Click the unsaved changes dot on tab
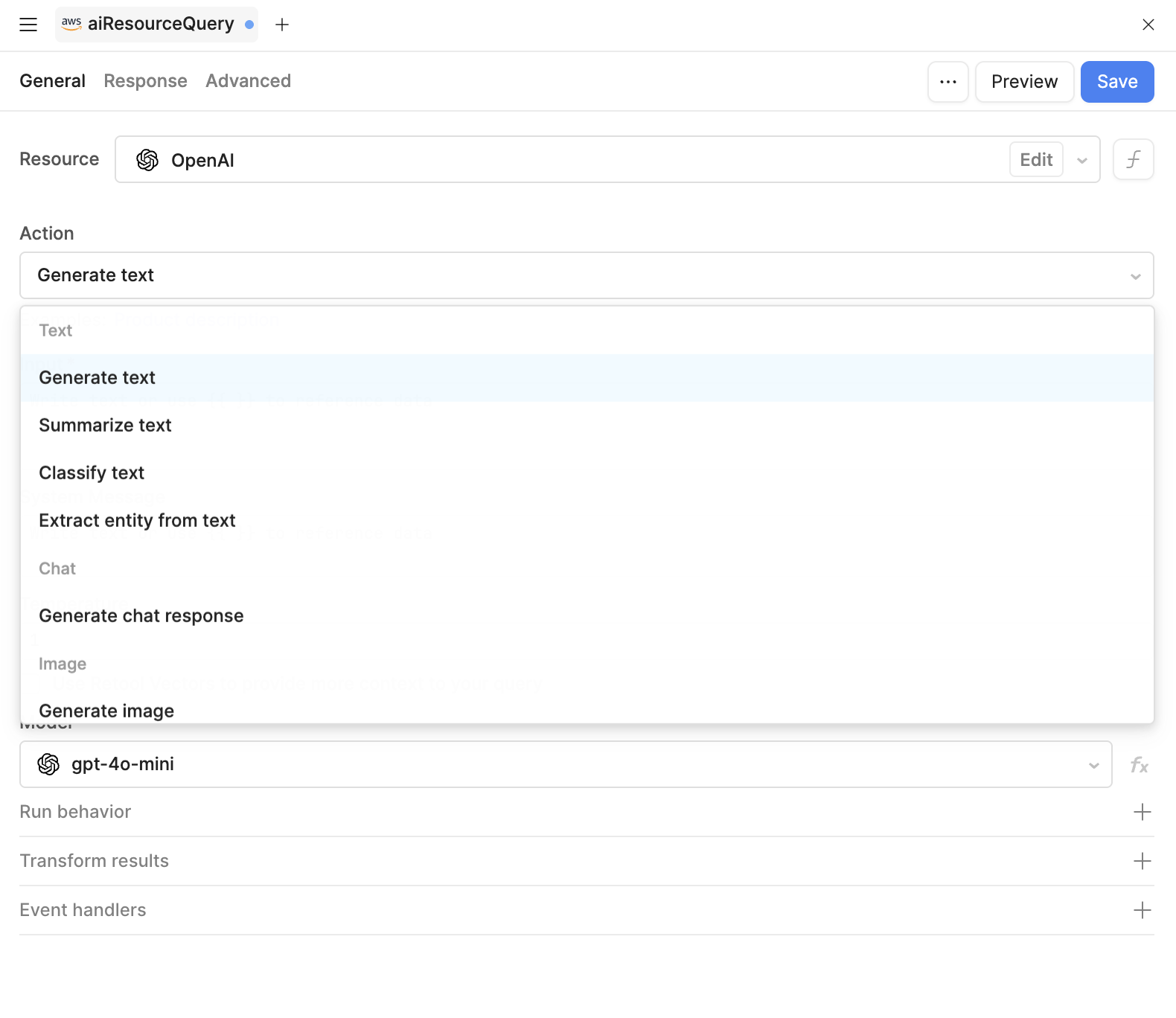1176x1018 pixels. [x=249, y=25]
